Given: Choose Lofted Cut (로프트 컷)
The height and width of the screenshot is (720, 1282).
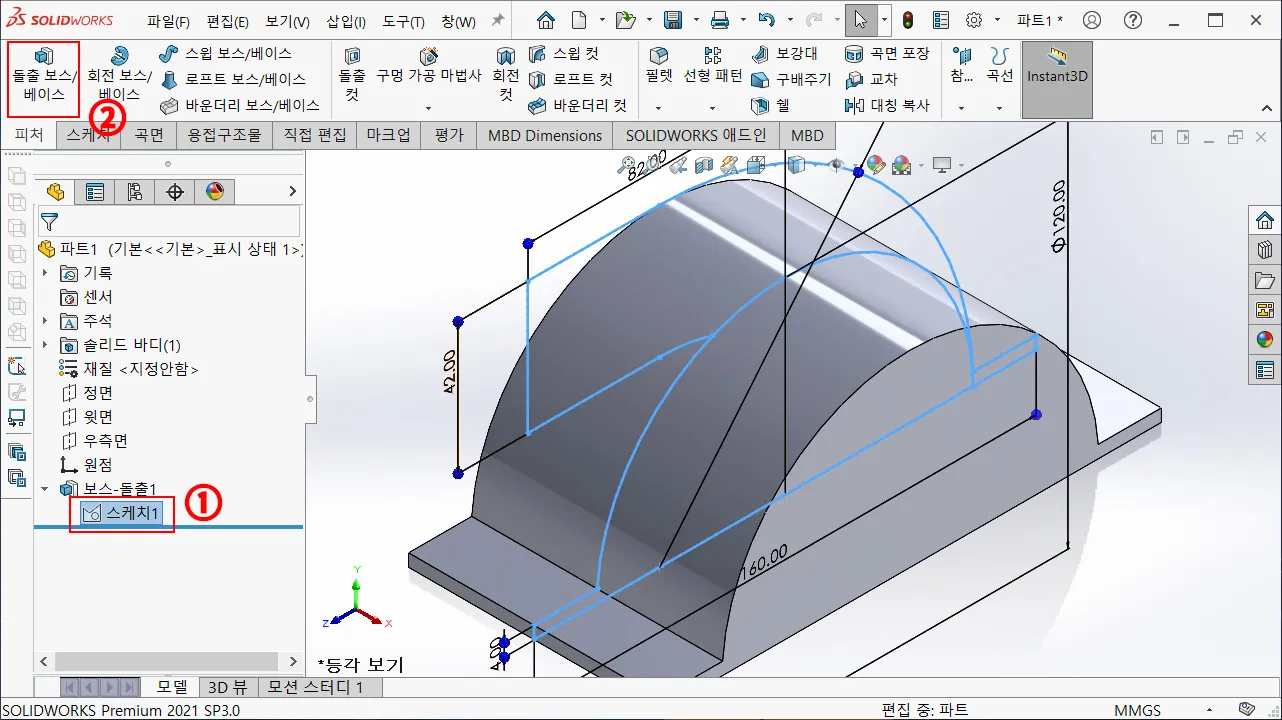Looking at the screenshot, I should tap(570, 79).
